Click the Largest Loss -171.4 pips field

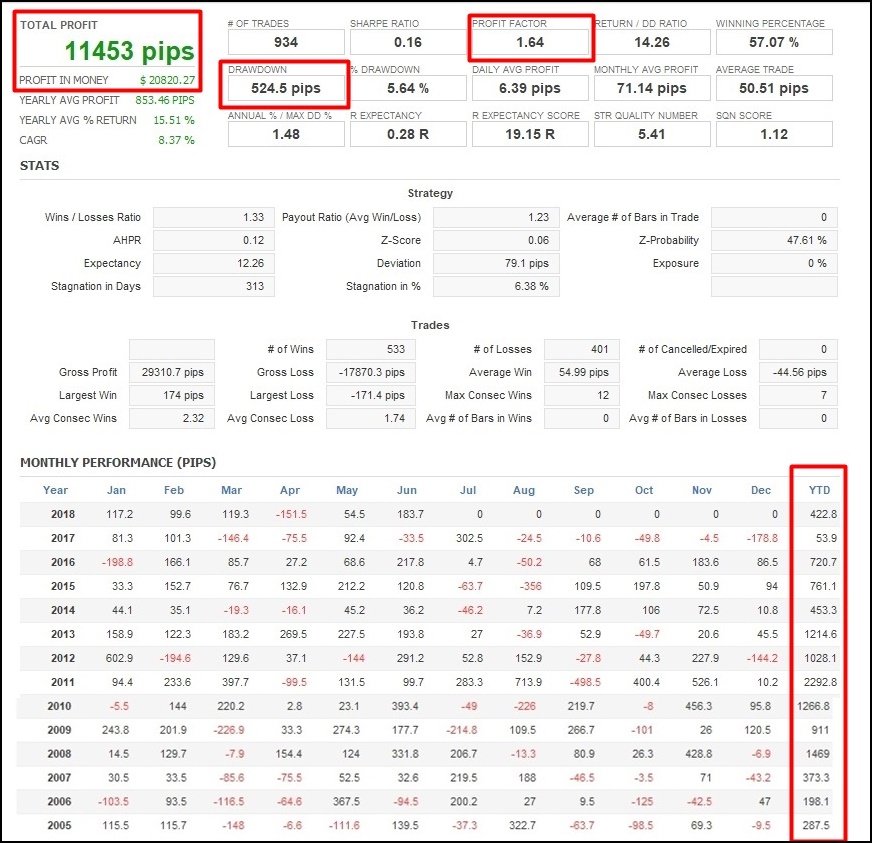pyautogui.click(x=370, y=395)
